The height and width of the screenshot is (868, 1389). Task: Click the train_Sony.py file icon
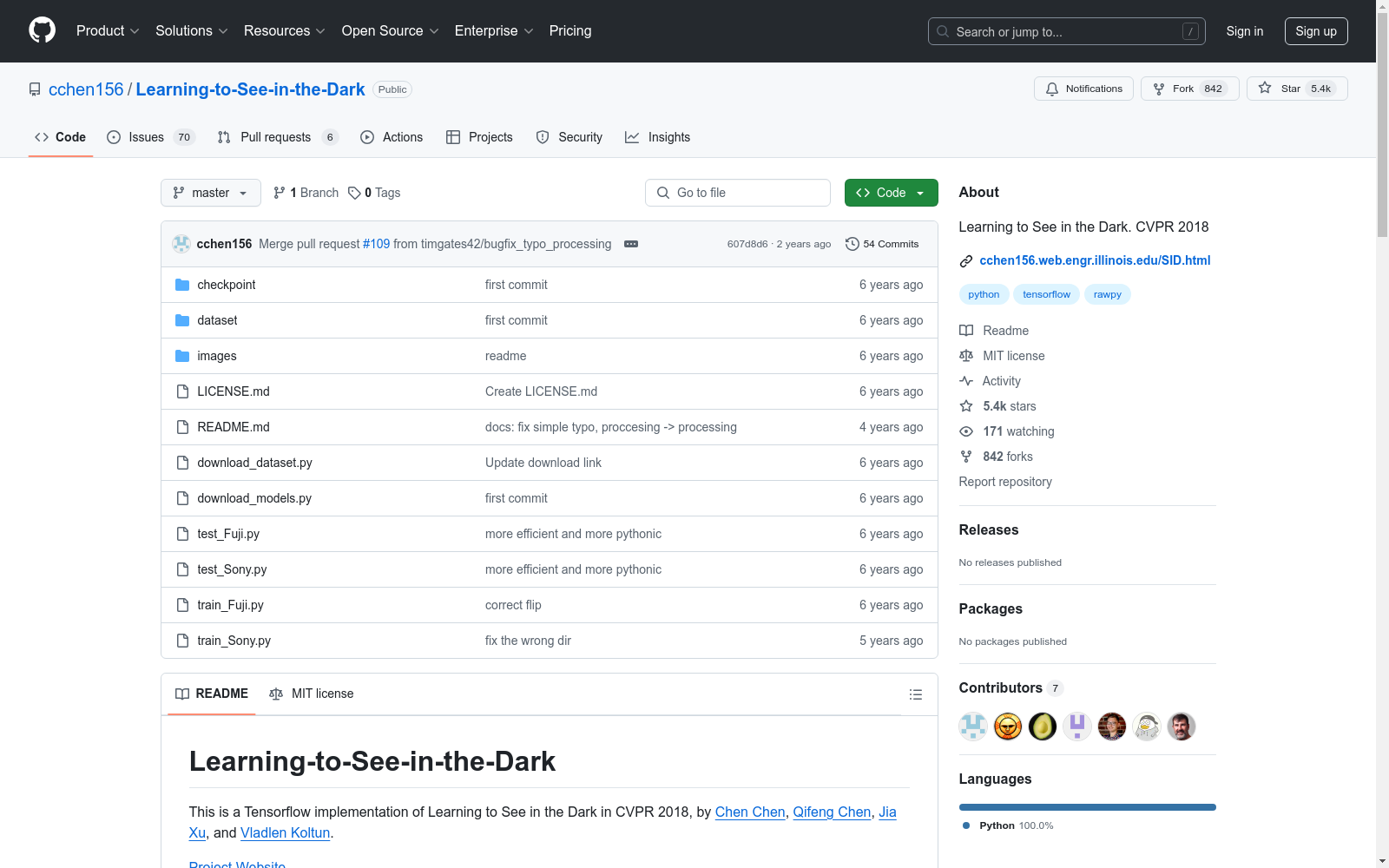coord(182,641)
